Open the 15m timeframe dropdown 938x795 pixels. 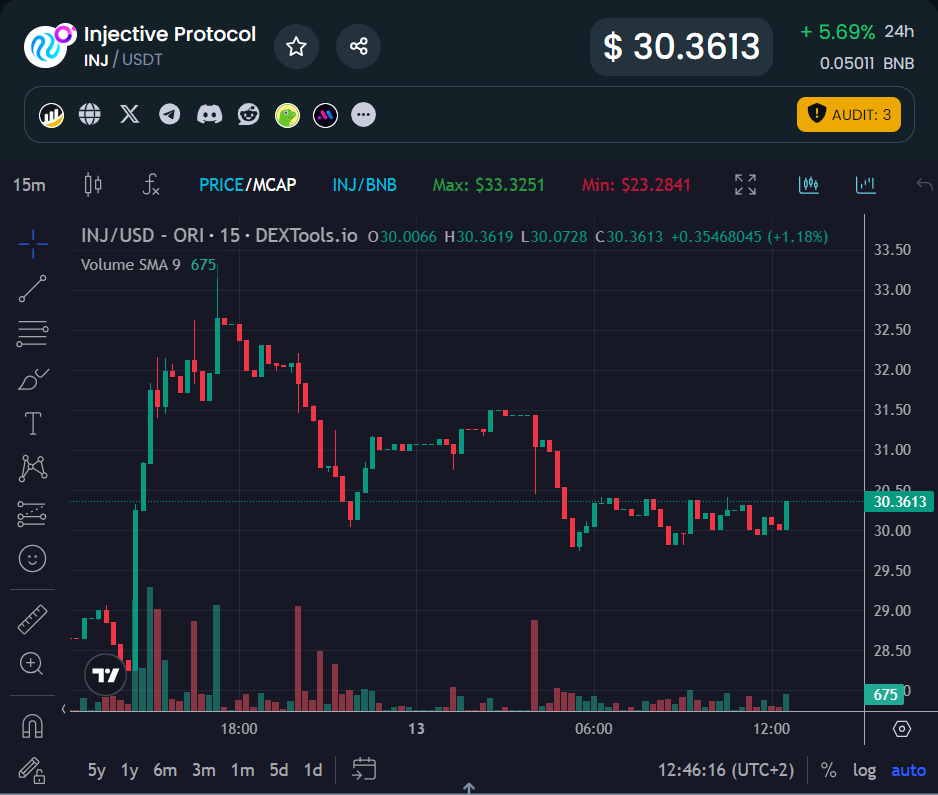tap(29, 185)
